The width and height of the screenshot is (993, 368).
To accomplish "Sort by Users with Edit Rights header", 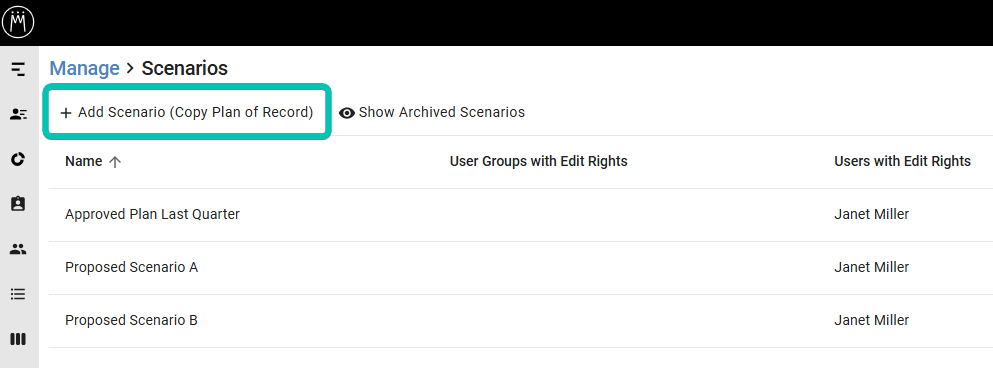I will pos(902,162).
